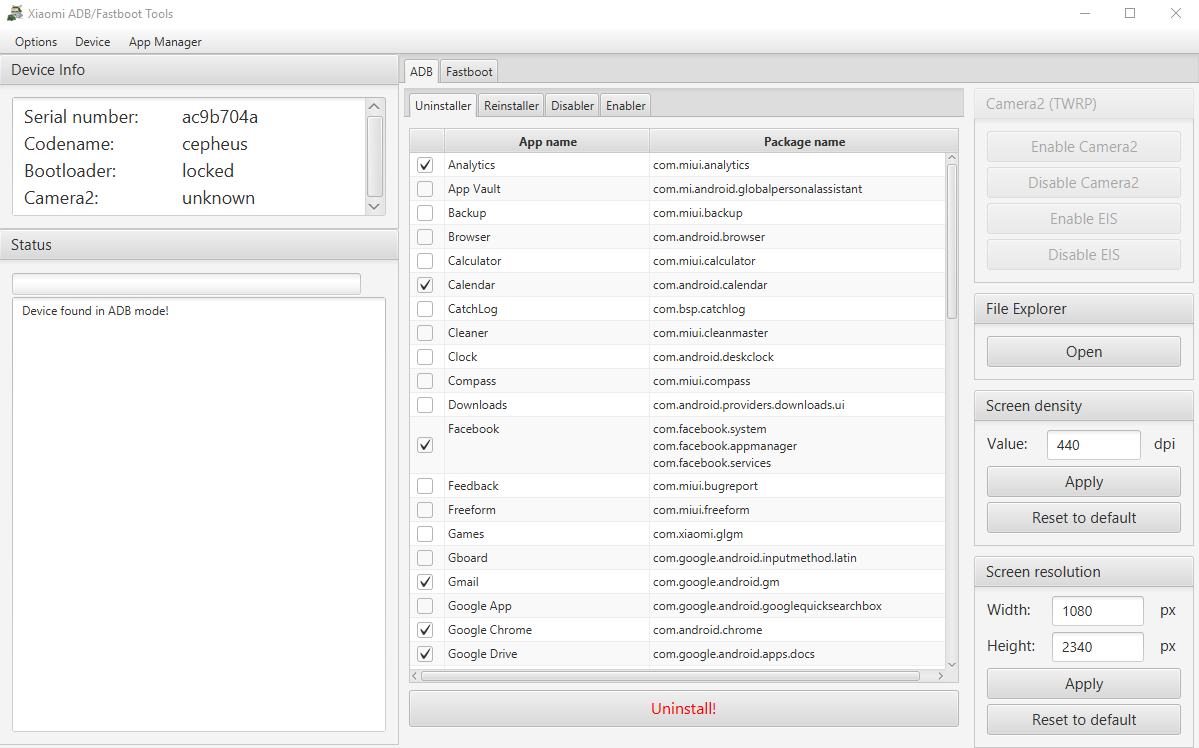
Task: Click the screen resolution Width field
Action: coord(1097,611)
